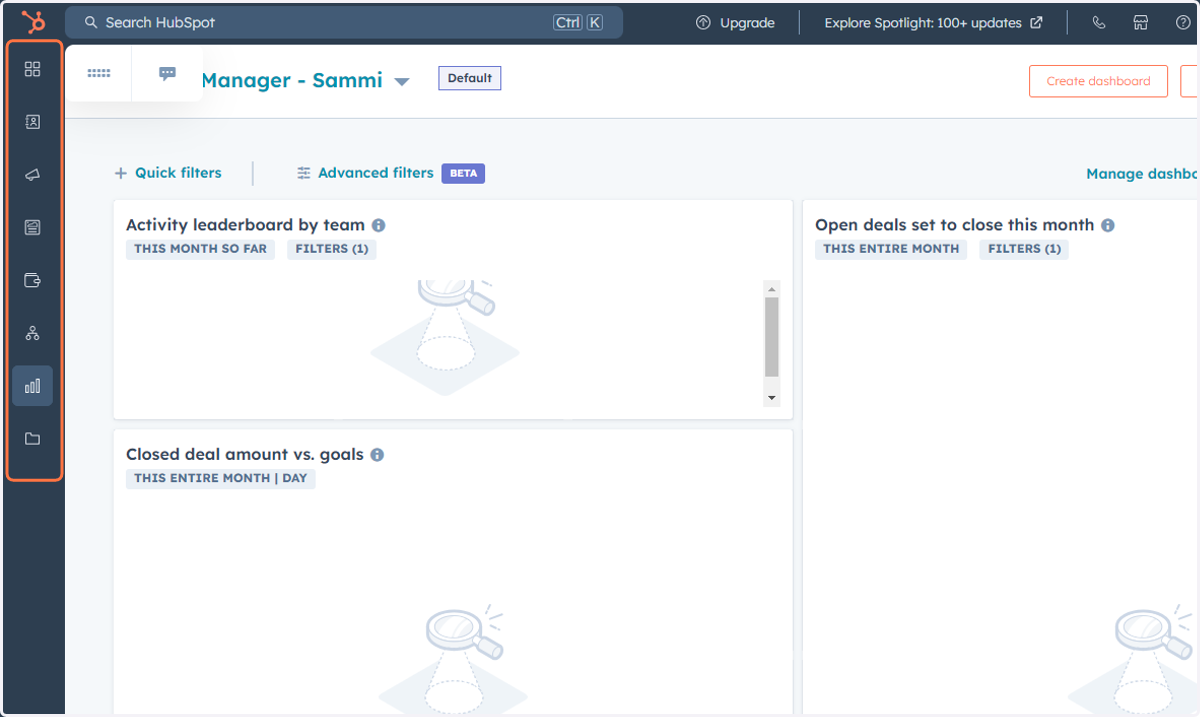Click info icon for Closed deal amount vs. goals
1200x717 pixels.
click(377, 454)
